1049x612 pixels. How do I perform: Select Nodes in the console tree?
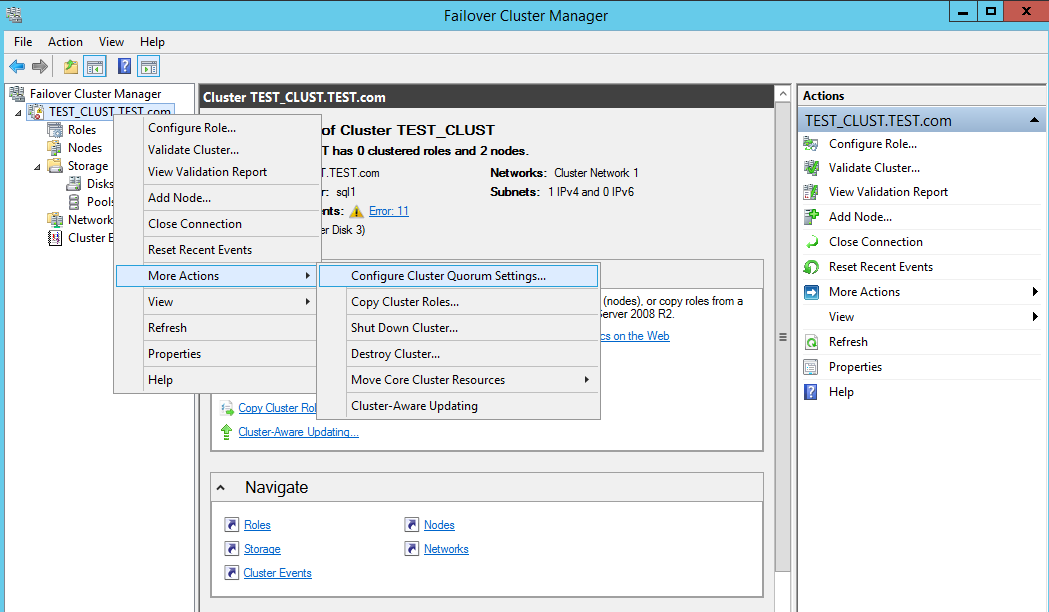pos(84,148)
